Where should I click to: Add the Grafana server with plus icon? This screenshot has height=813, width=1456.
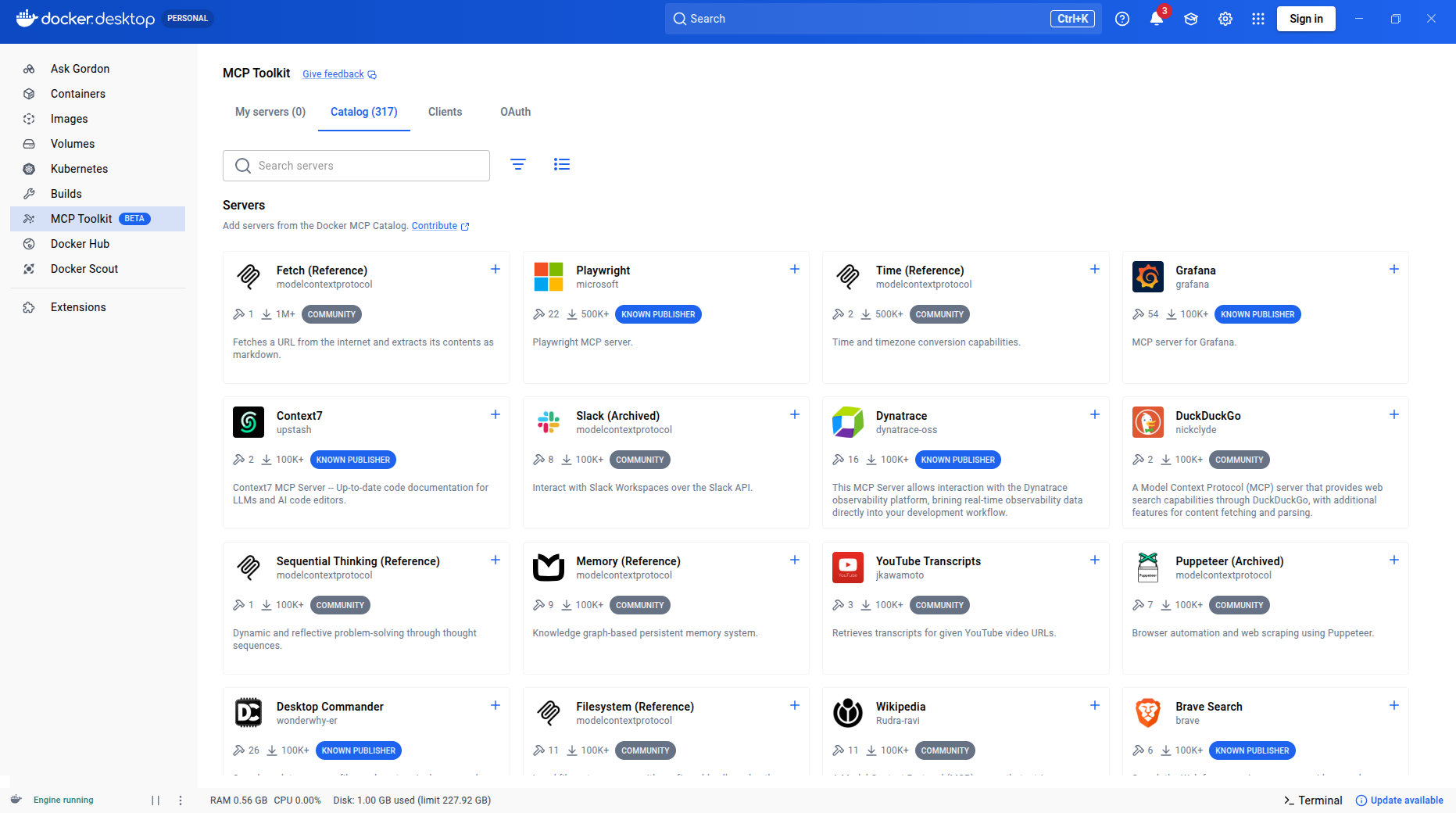(1393, 269)
